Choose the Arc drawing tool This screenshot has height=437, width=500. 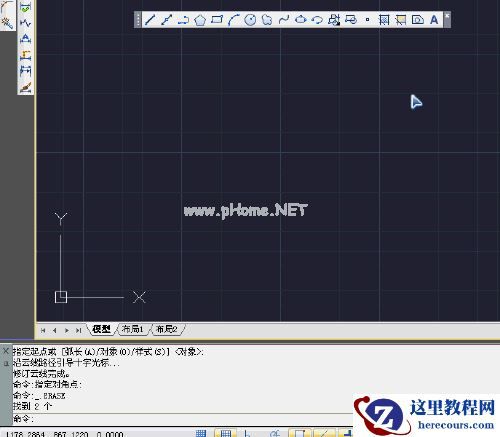(x=233, y=20)
